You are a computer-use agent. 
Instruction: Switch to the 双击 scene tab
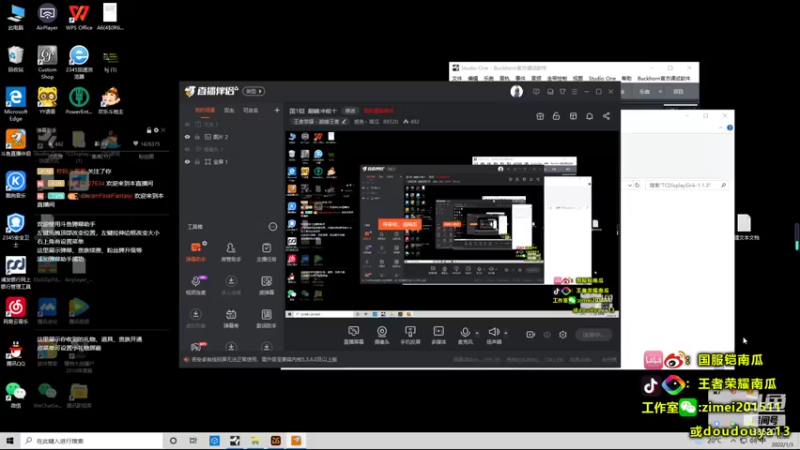[229, 110]
